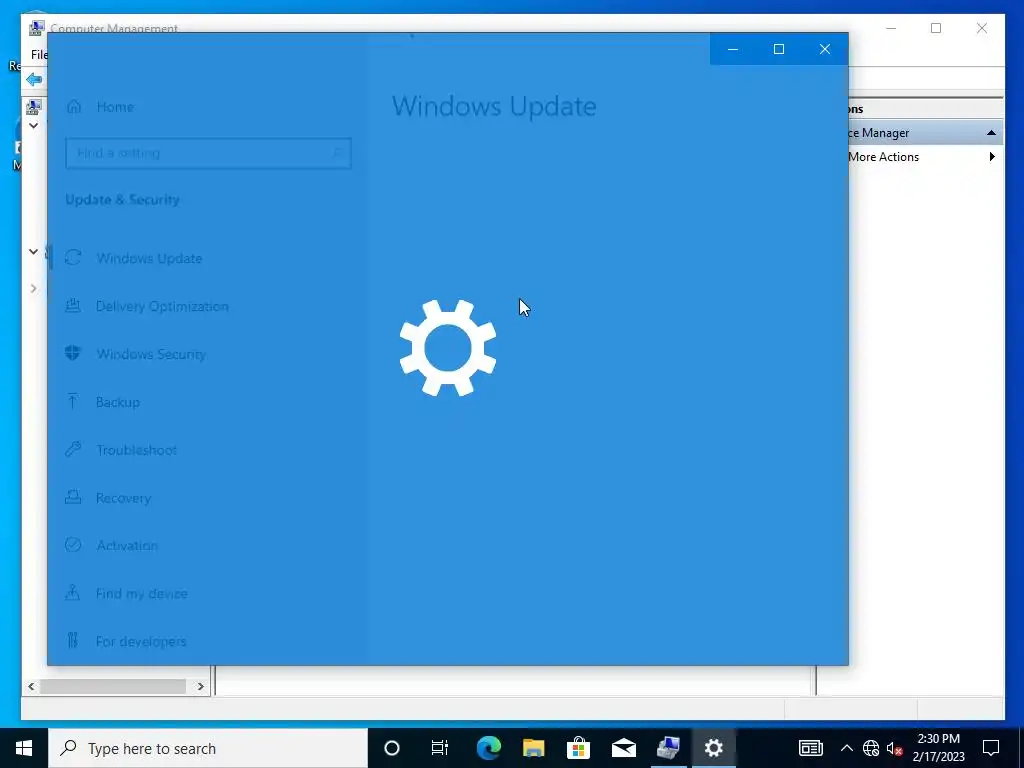Click the Recovery icon

point(73,497)
